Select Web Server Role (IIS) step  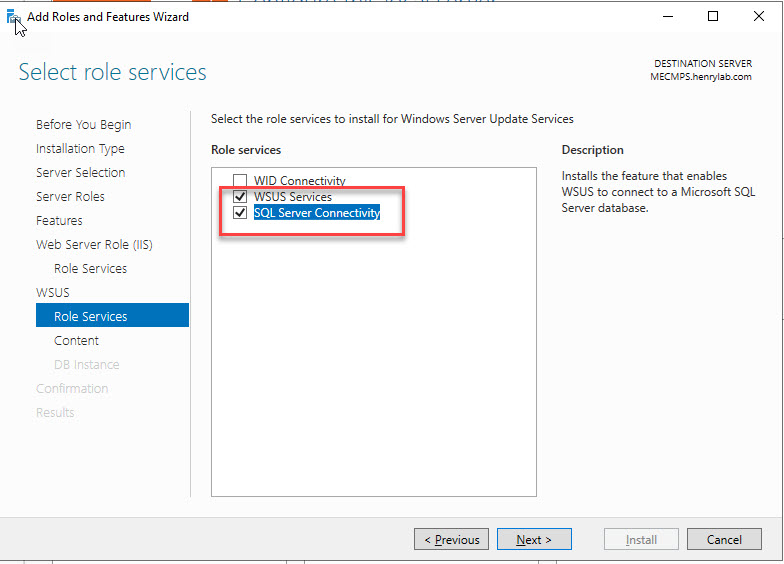[94, 245]
